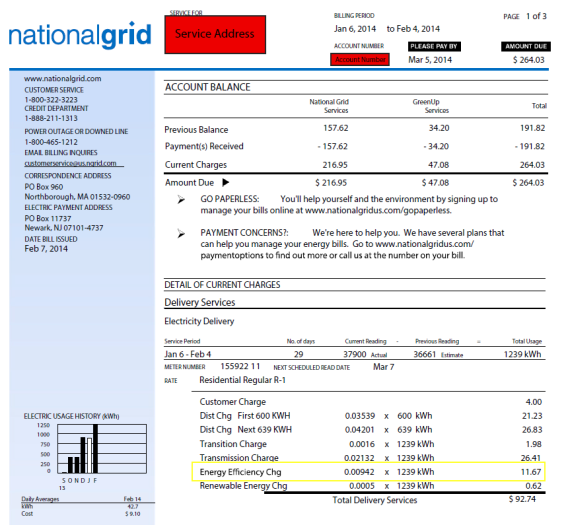The width and height of the screenshot is (566, 525).
Task: Click Amount Due total $ 264.03 in table
Action: 528,183
